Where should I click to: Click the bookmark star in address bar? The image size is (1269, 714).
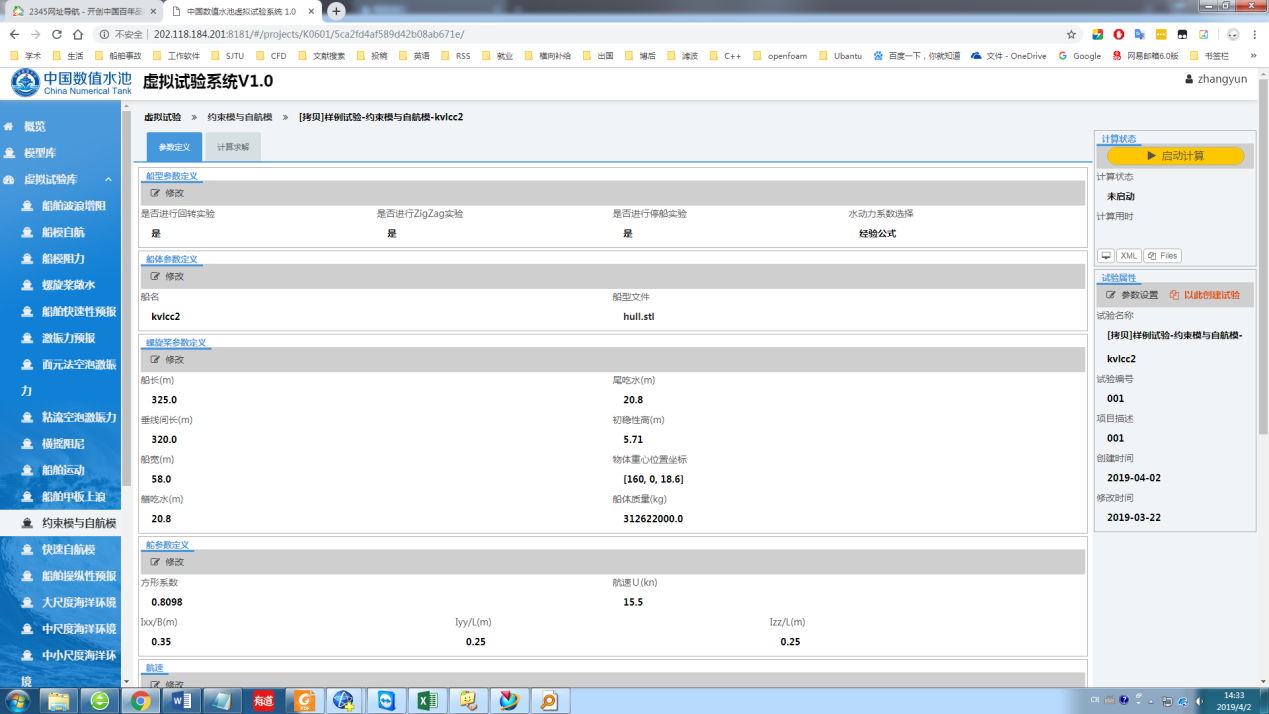coord(1071,34)
